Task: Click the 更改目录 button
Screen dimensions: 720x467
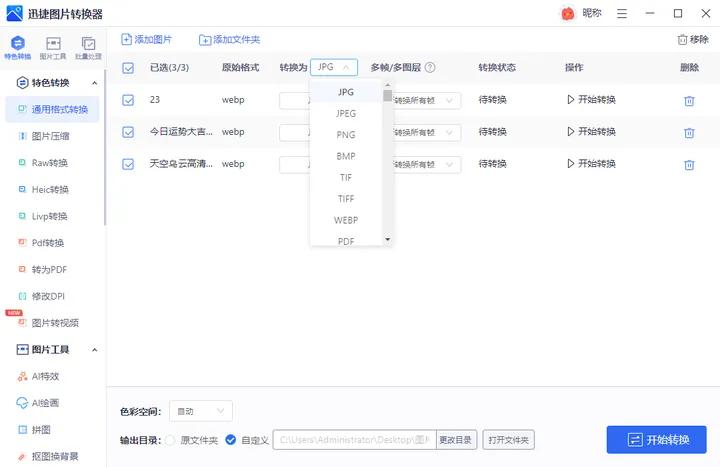Action: point(455,440)
